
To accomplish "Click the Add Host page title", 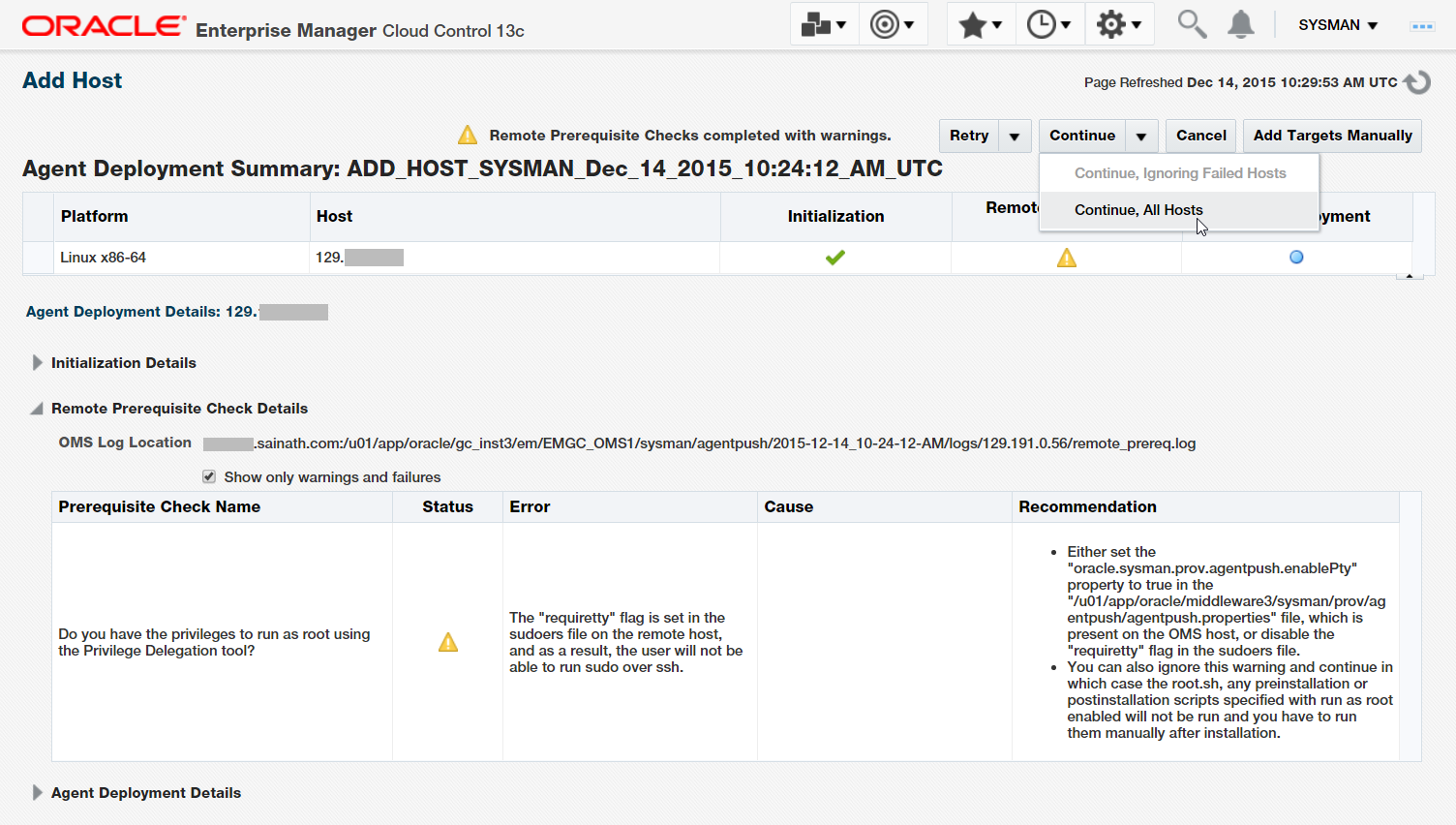I will point(73,80).
